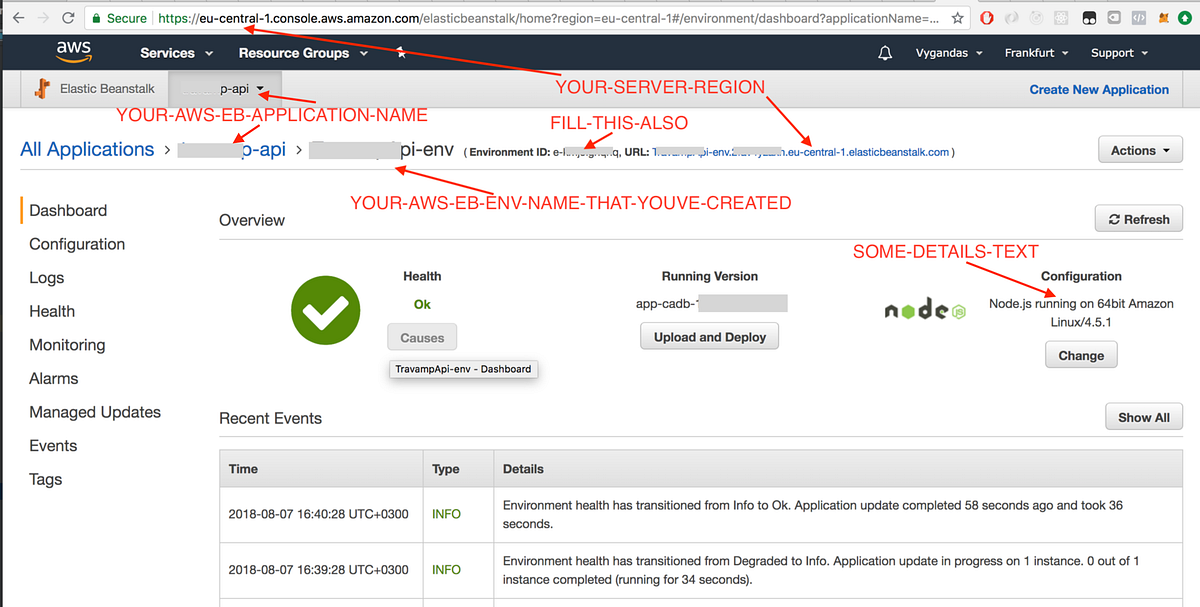
Task: Click the favorites star in navigation bar
Action: 400,53
